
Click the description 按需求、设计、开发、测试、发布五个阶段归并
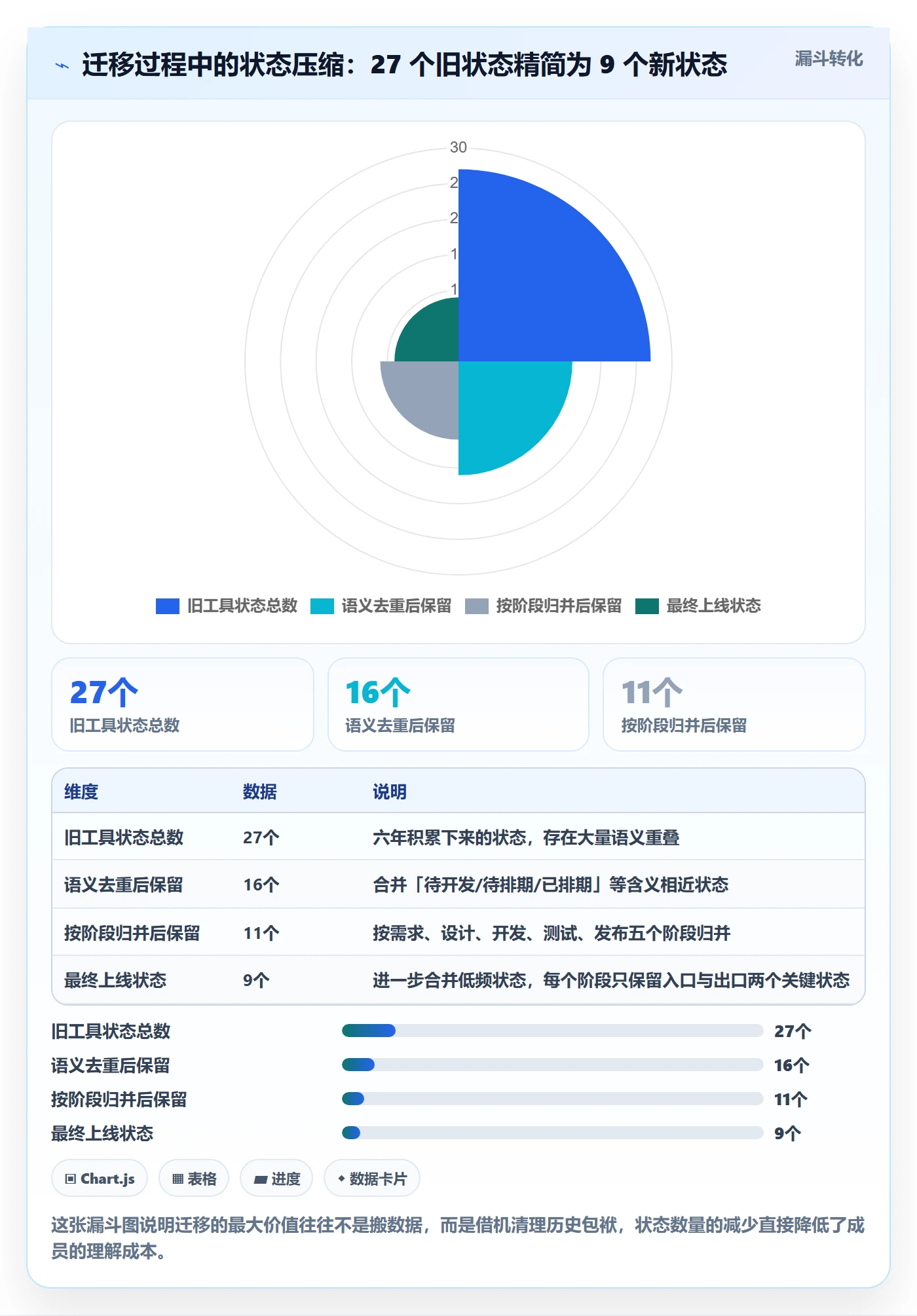click(552, 933)
